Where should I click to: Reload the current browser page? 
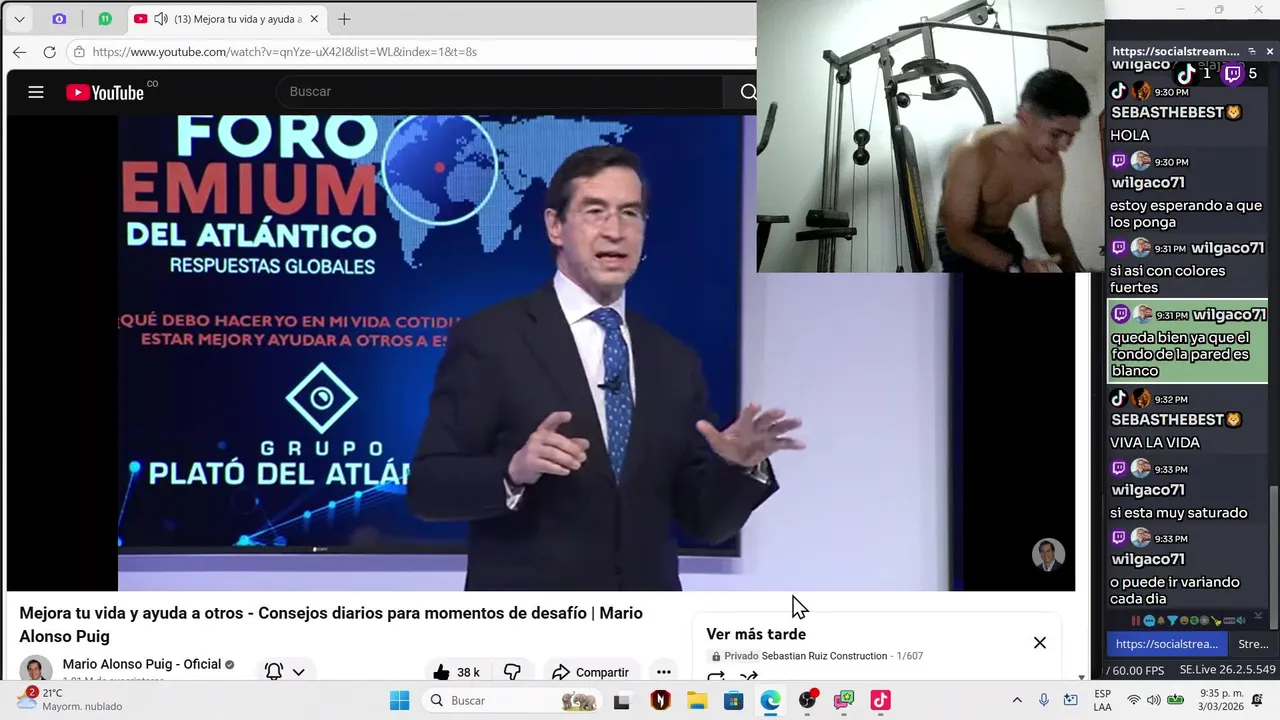pos(49,52)
